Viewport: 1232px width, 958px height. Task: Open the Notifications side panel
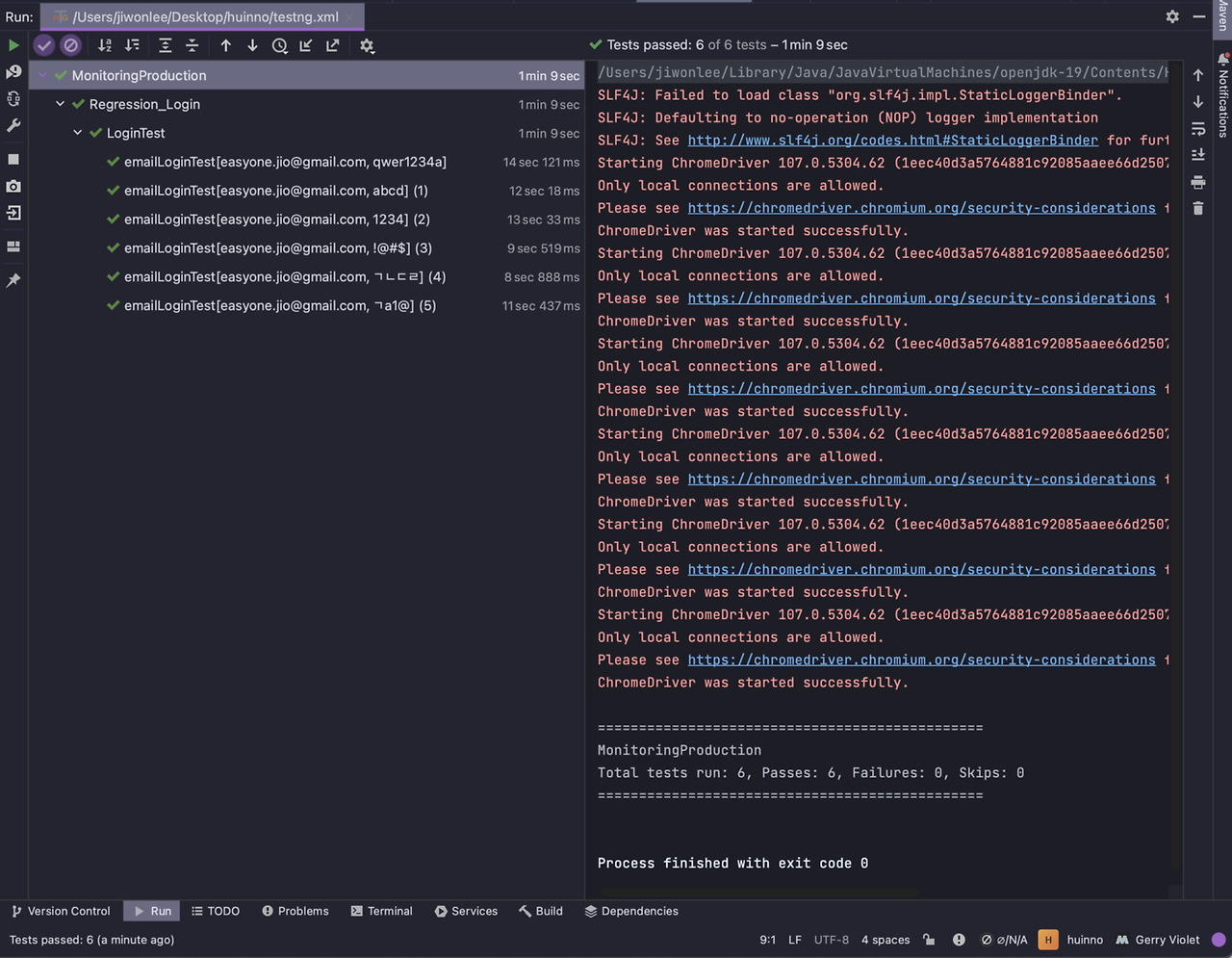pos(1223,94)
